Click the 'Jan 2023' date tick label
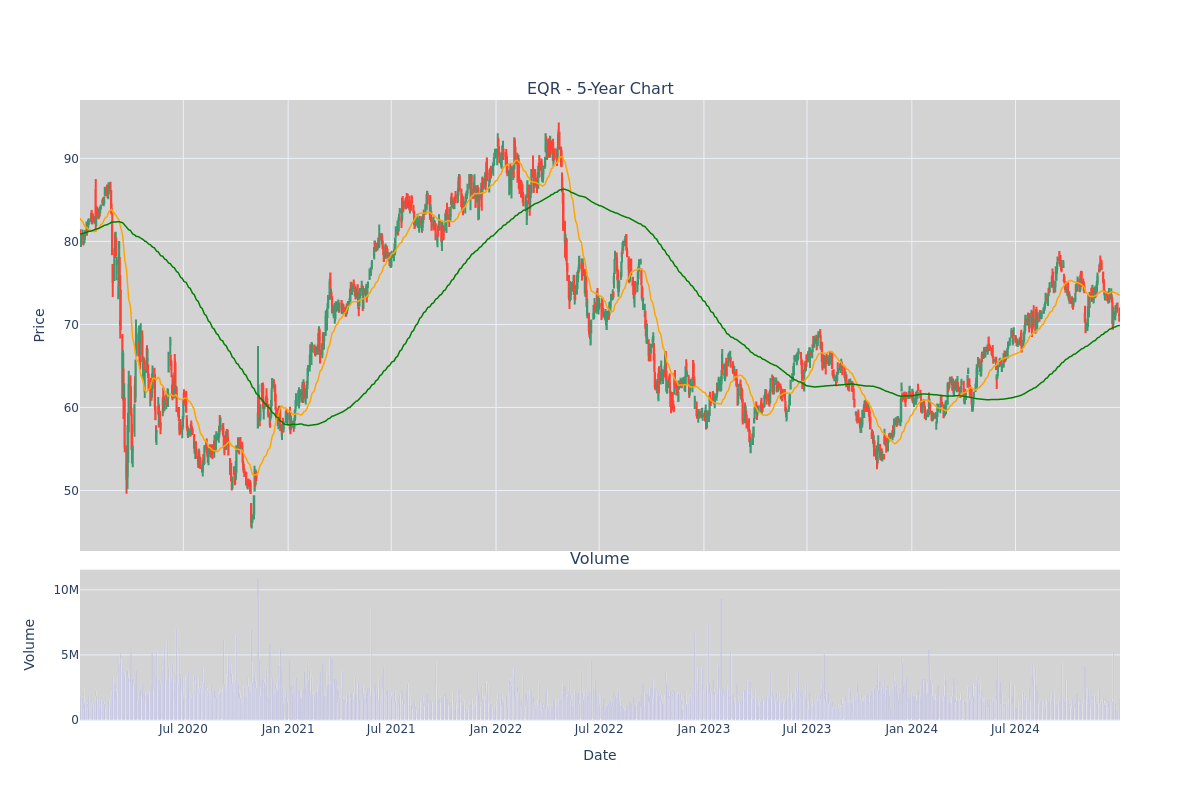Viewport: 1200px width, 800px height. (x=704, y=729)
